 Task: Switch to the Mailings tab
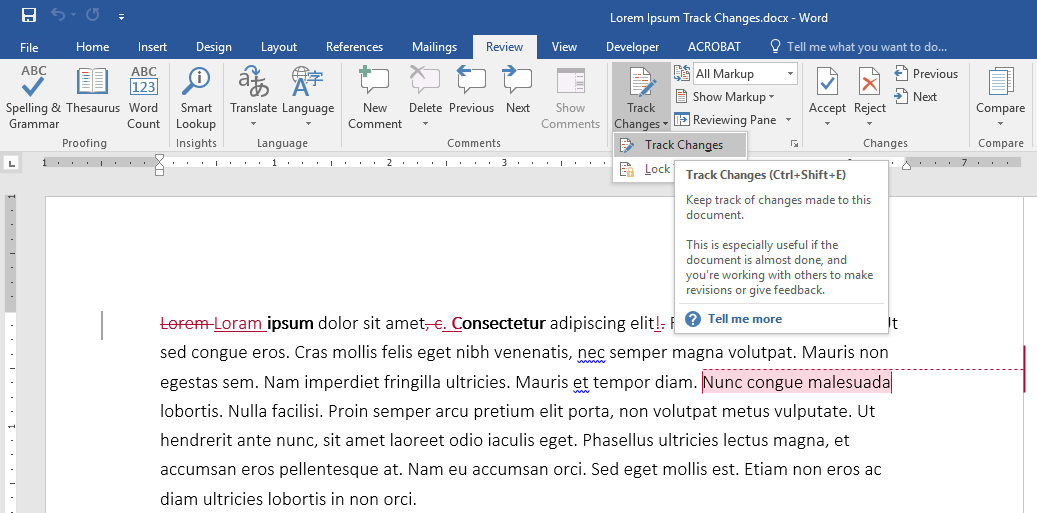(x=435, y=47)
